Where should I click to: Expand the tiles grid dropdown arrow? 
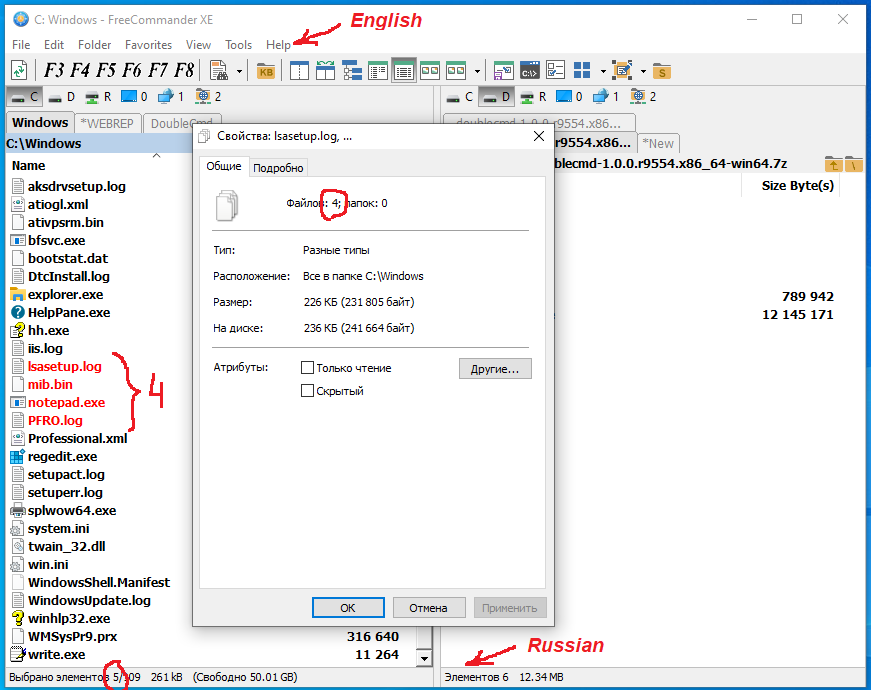pyautogui.click(x=603, y=71)
